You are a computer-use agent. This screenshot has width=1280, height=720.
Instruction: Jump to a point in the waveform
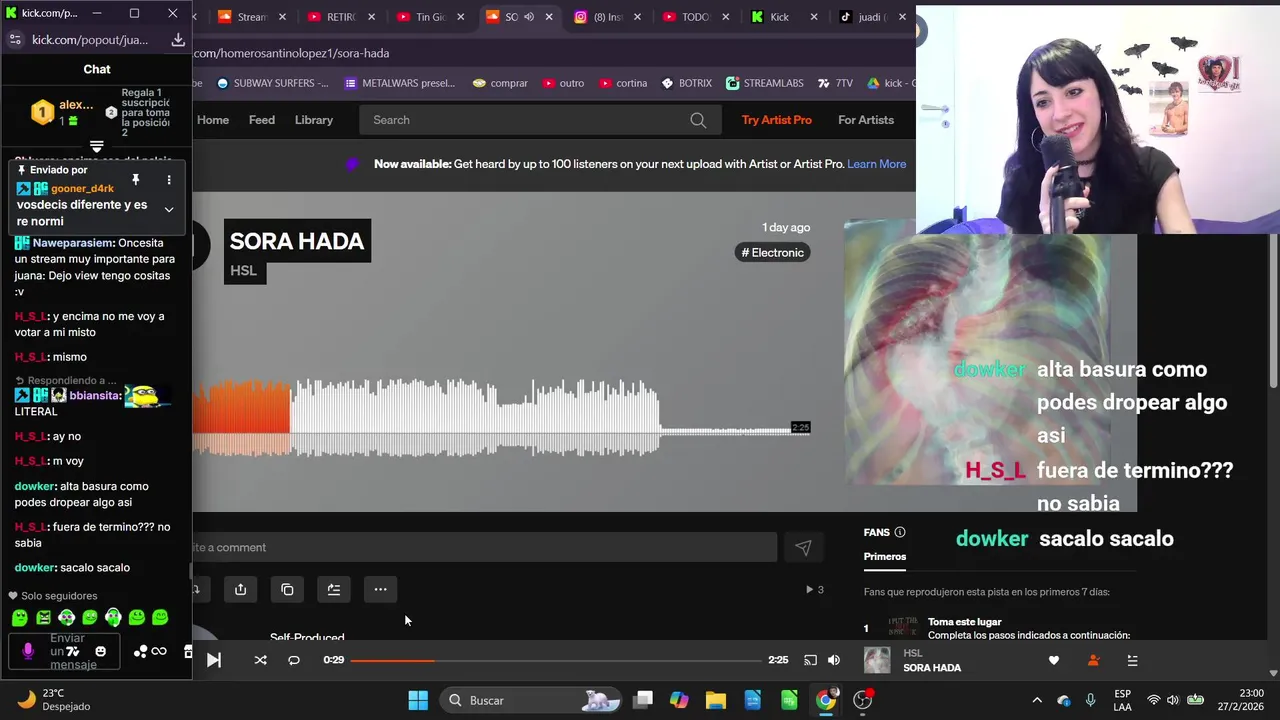(x=500, y=418)
